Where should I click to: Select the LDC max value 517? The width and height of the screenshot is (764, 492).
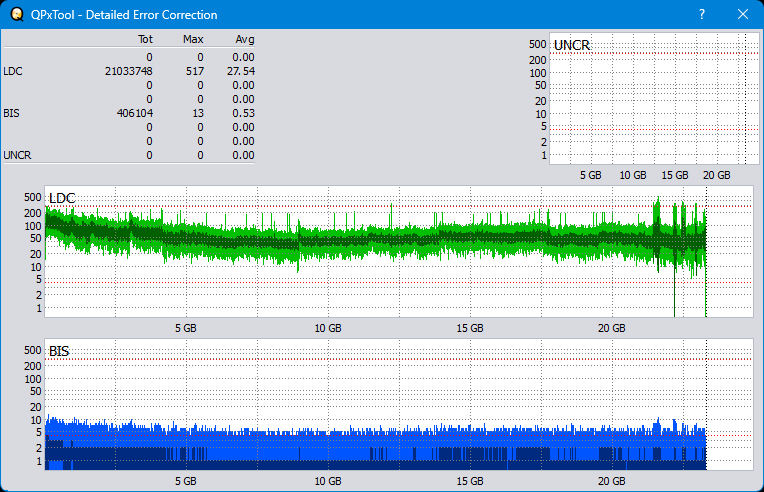pyautogui.click(x=195, y=71)
